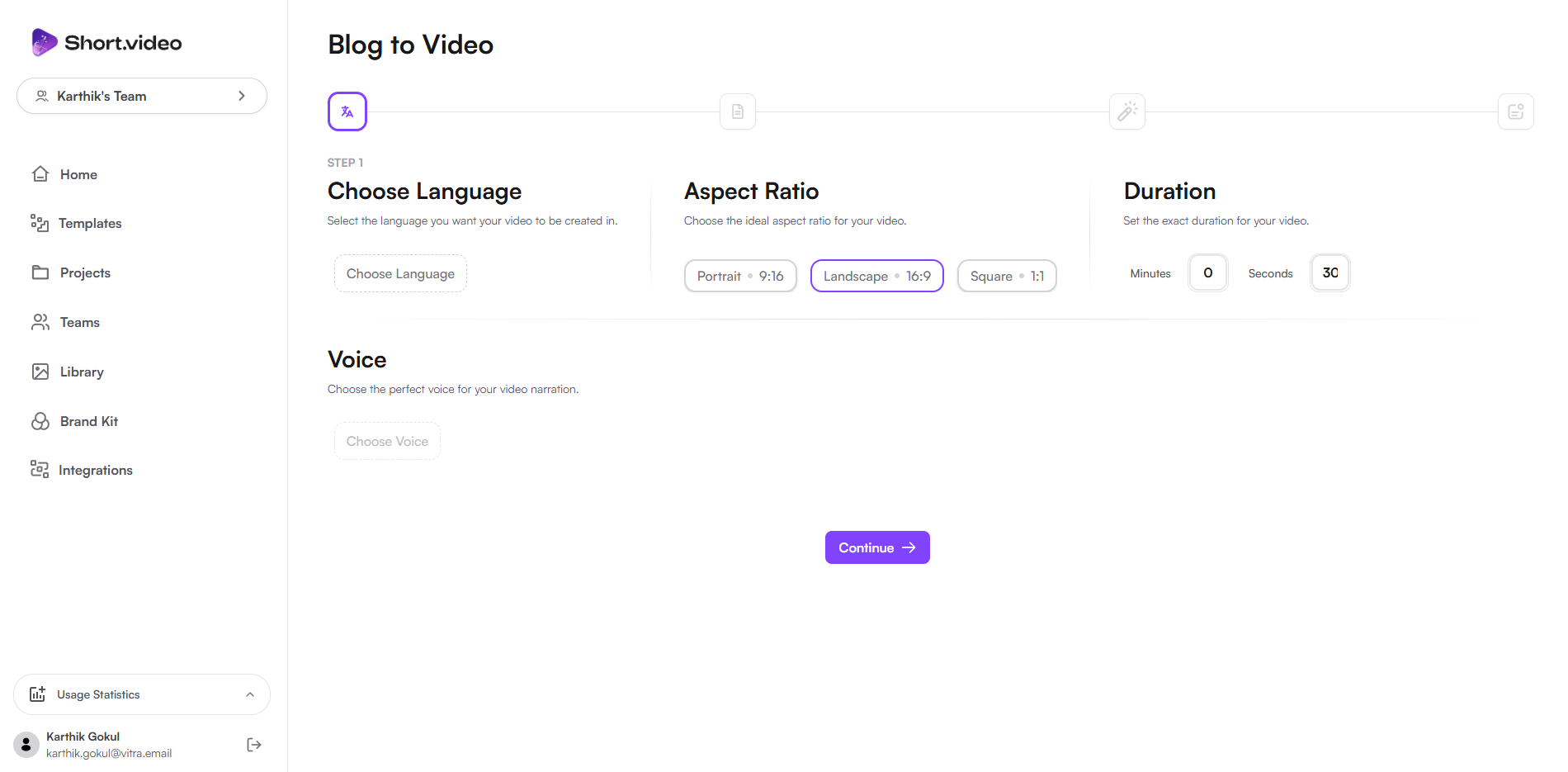Click Karthik's Team selector text
Screen dimensions: 1568x772
click(102, 96)
